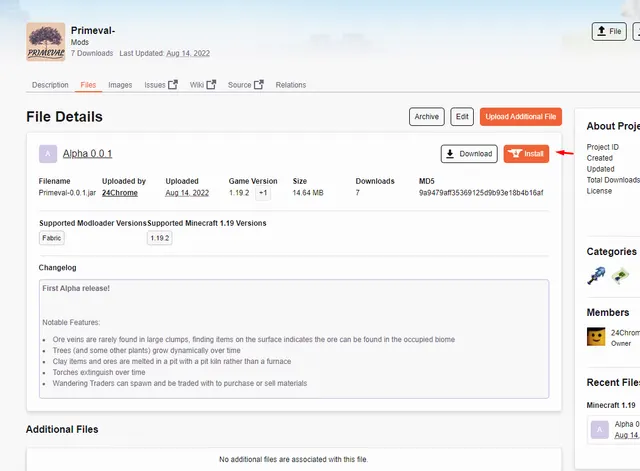This screenshot has width=640, height=471.
Task: Download the Alpha 0.0.1 file
Action: [x=469, y=154]
